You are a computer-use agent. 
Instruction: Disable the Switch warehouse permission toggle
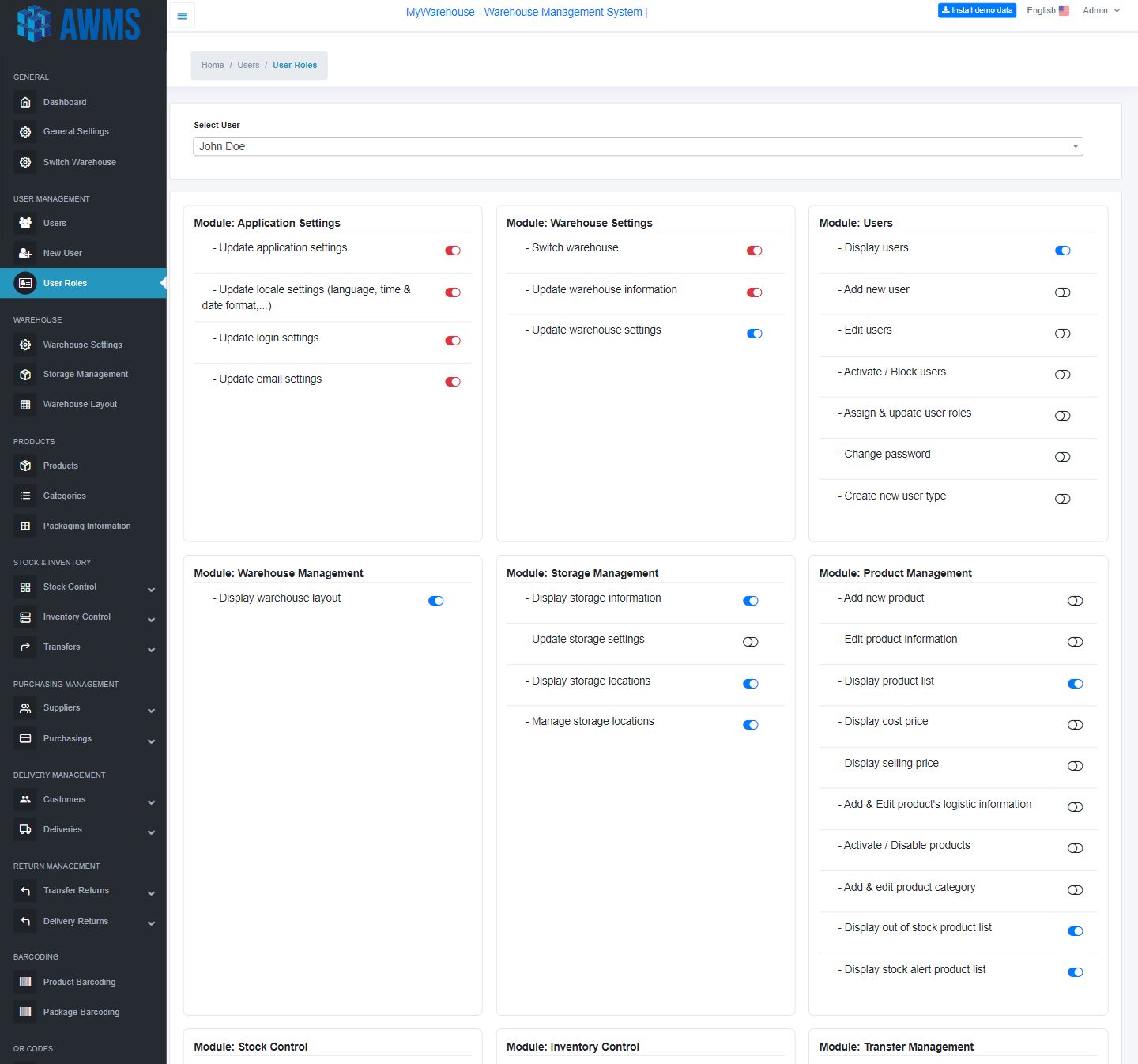click(754, 251)
